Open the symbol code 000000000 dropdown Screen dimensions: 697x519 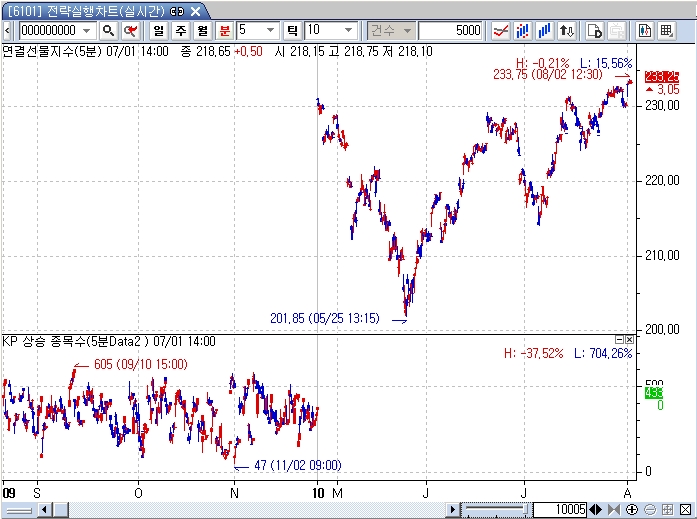point(87,31)
